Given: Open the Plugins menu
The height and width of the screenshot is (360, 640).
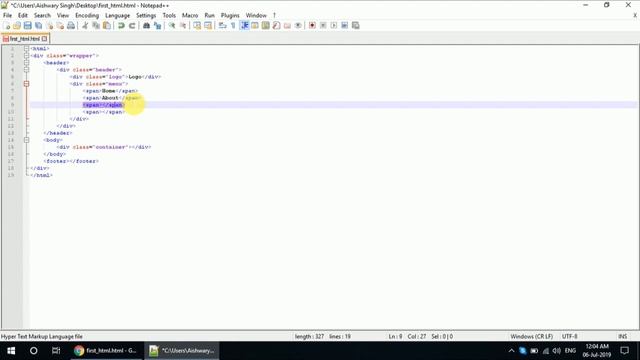Looking at the screenshot, I should tap(230, 16).
